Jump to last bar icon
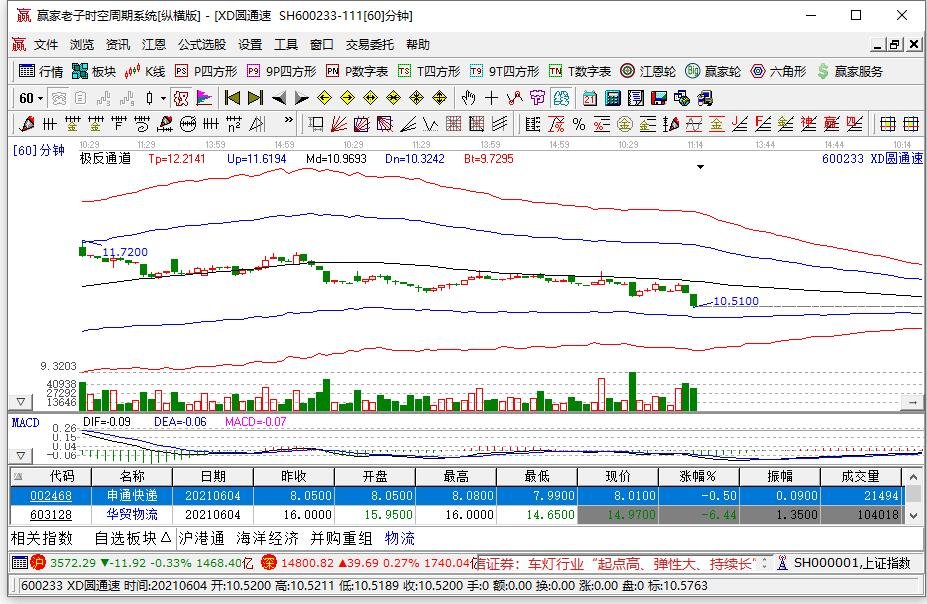 click(255, 98)
